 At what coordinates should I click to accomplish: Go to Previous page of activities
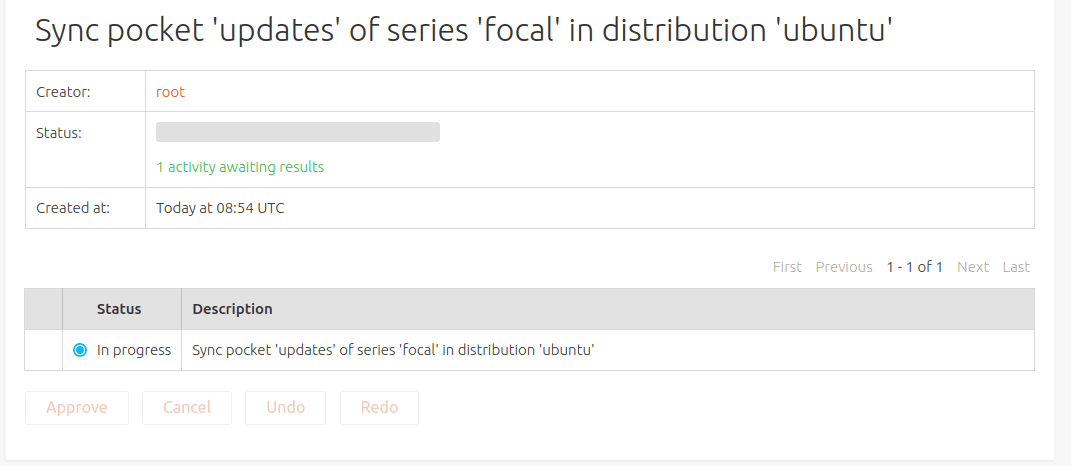click(x=844, y=267)
